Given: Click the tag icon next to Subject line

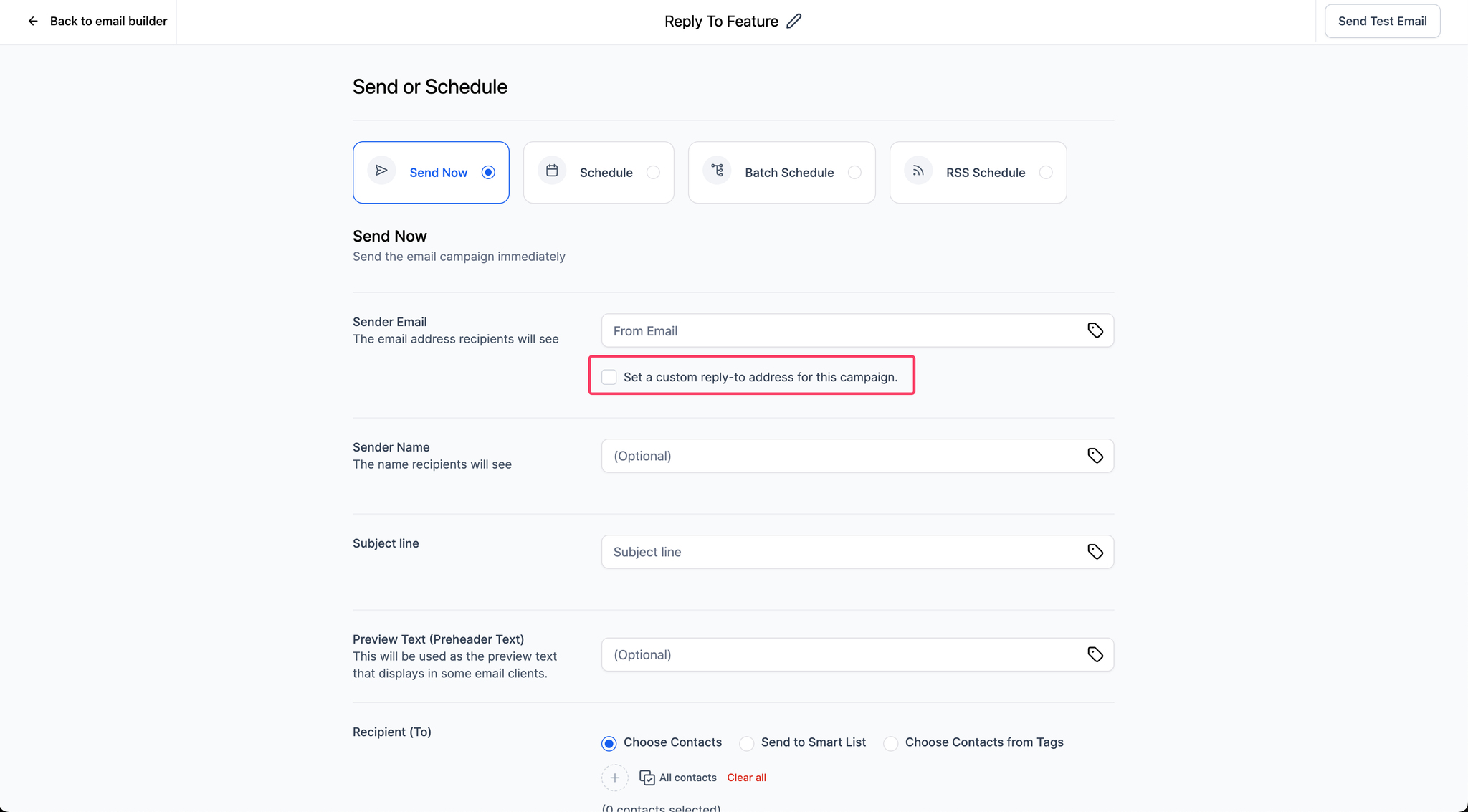Looking at the screenshot, I should [x=1095, y=551].
